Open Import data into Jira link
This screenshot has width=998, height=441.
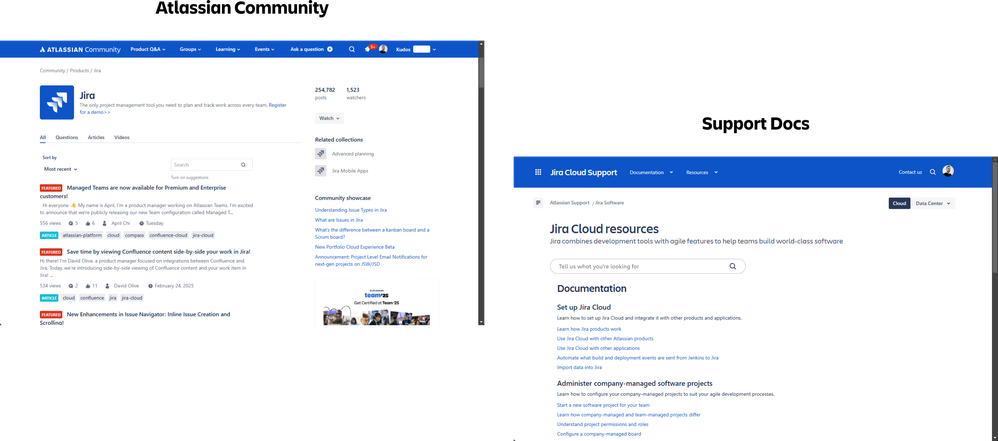click(x=579, y=367)
